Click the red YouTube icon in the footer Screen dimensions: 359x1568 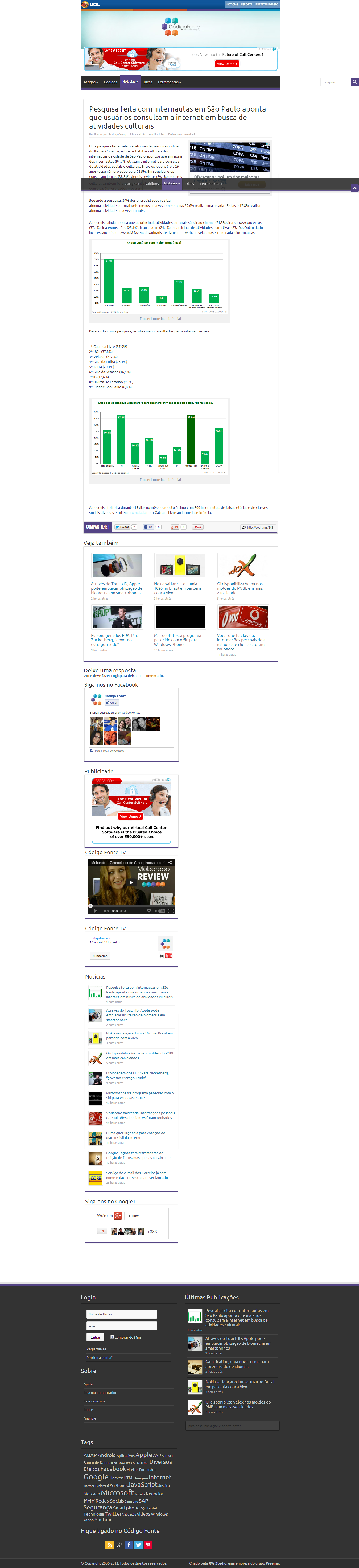pos(148,1545)
